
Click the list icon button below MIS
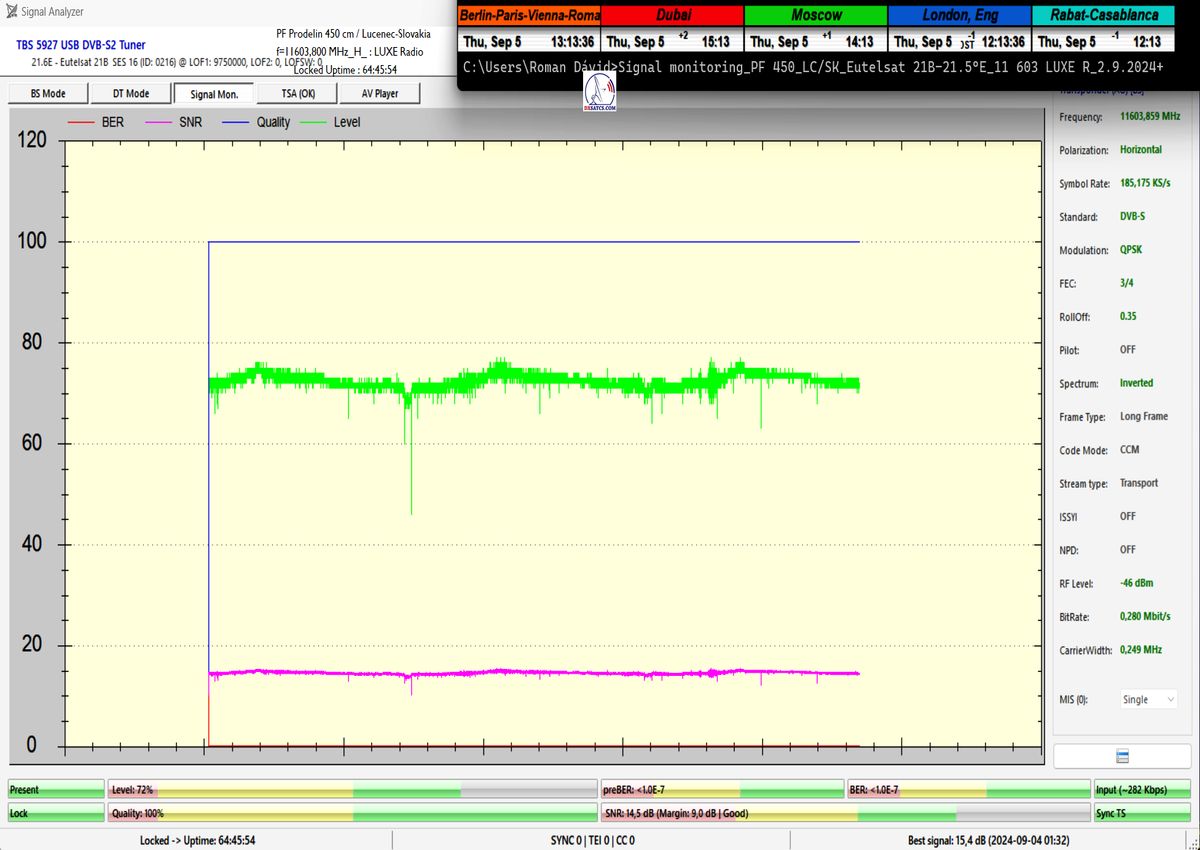point(1121,756)
